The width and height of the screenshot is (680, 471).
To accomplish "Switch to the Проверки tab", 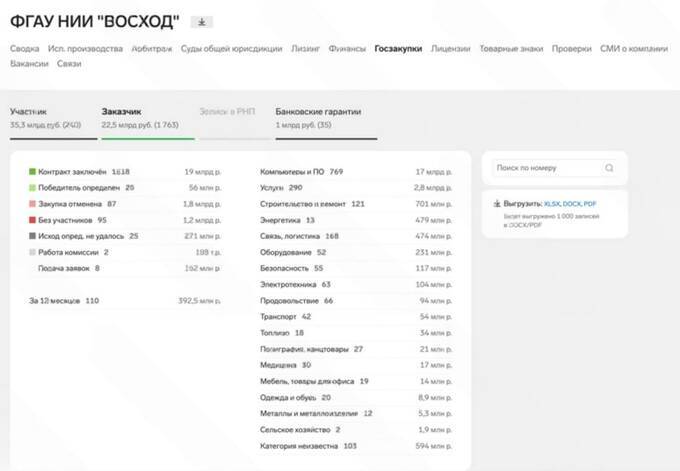I will (x=572, y=49).
